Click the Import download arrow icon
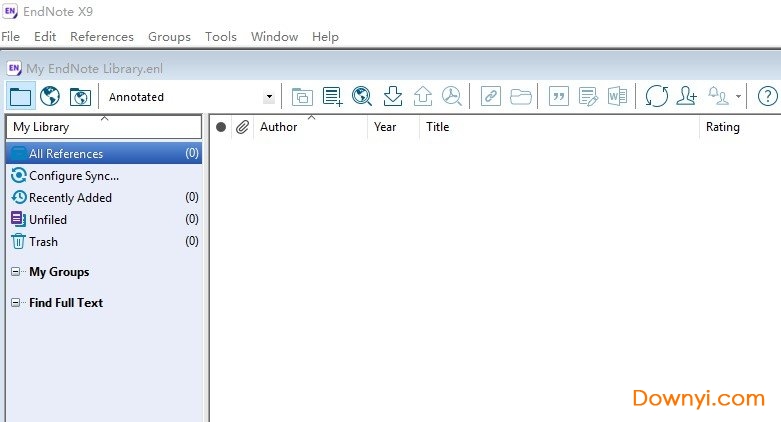Image resolution: width=781 pixels, height=422 pixels. point(393,96)
